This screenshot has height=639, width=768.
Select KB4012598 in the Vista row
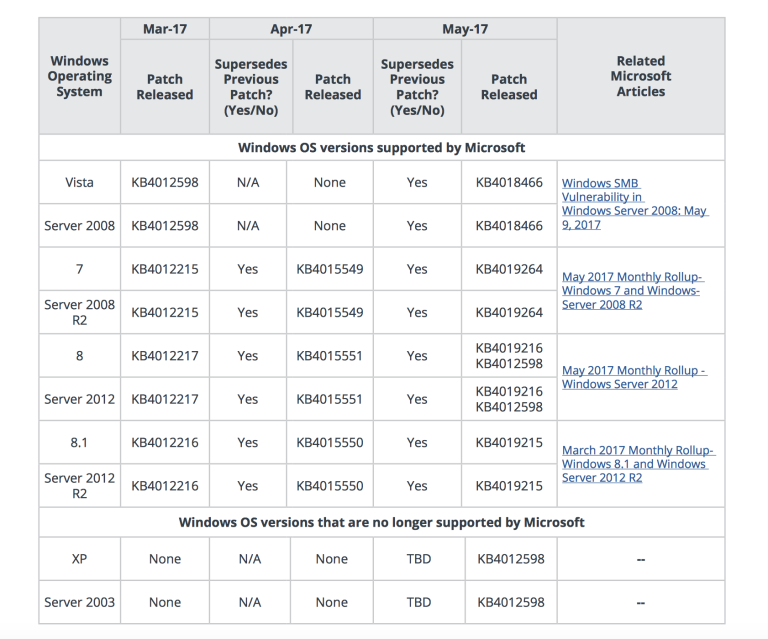(x=165, y=182)
